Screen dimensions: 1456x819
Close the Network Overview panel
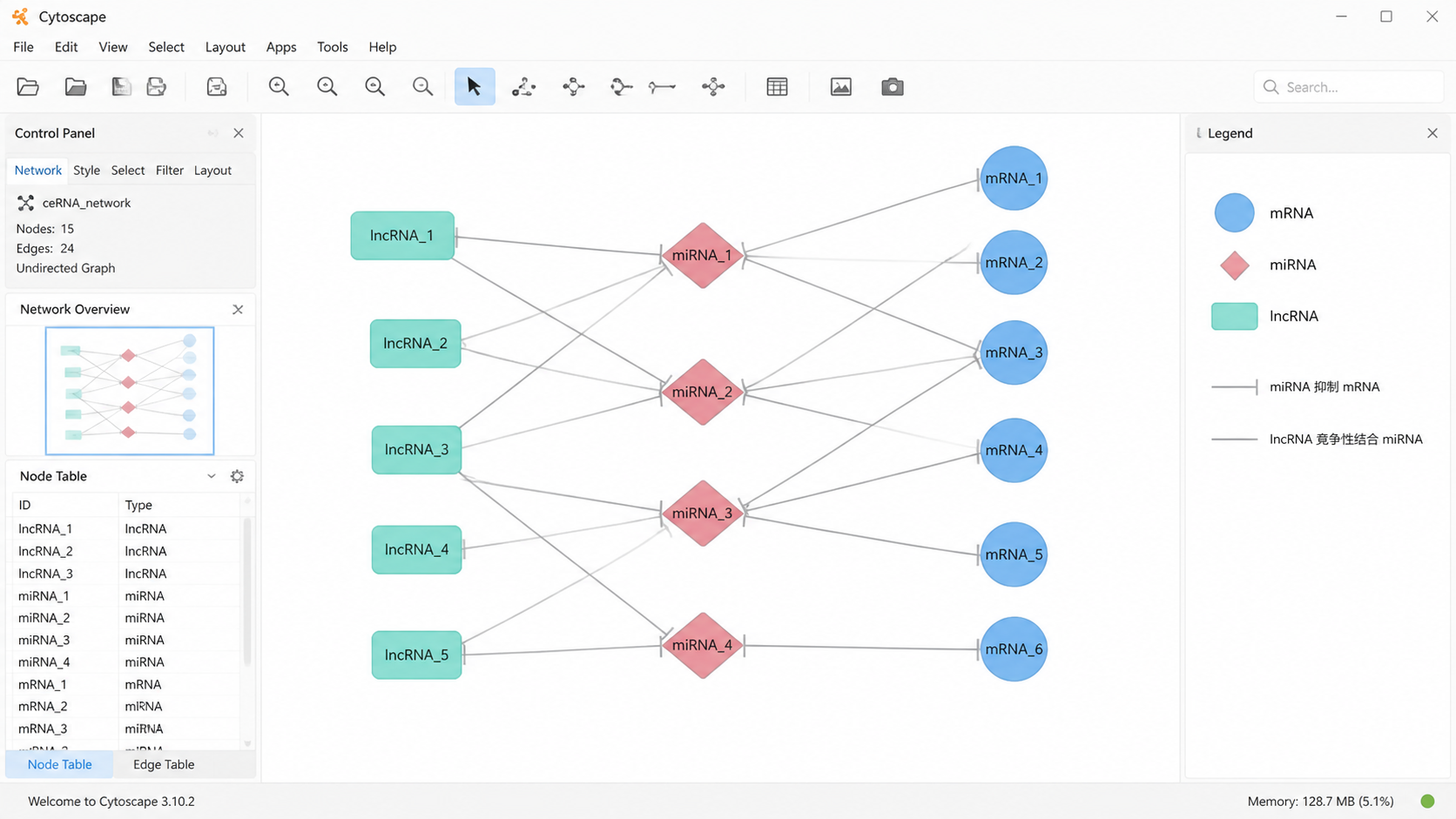(x=238, y=310)
